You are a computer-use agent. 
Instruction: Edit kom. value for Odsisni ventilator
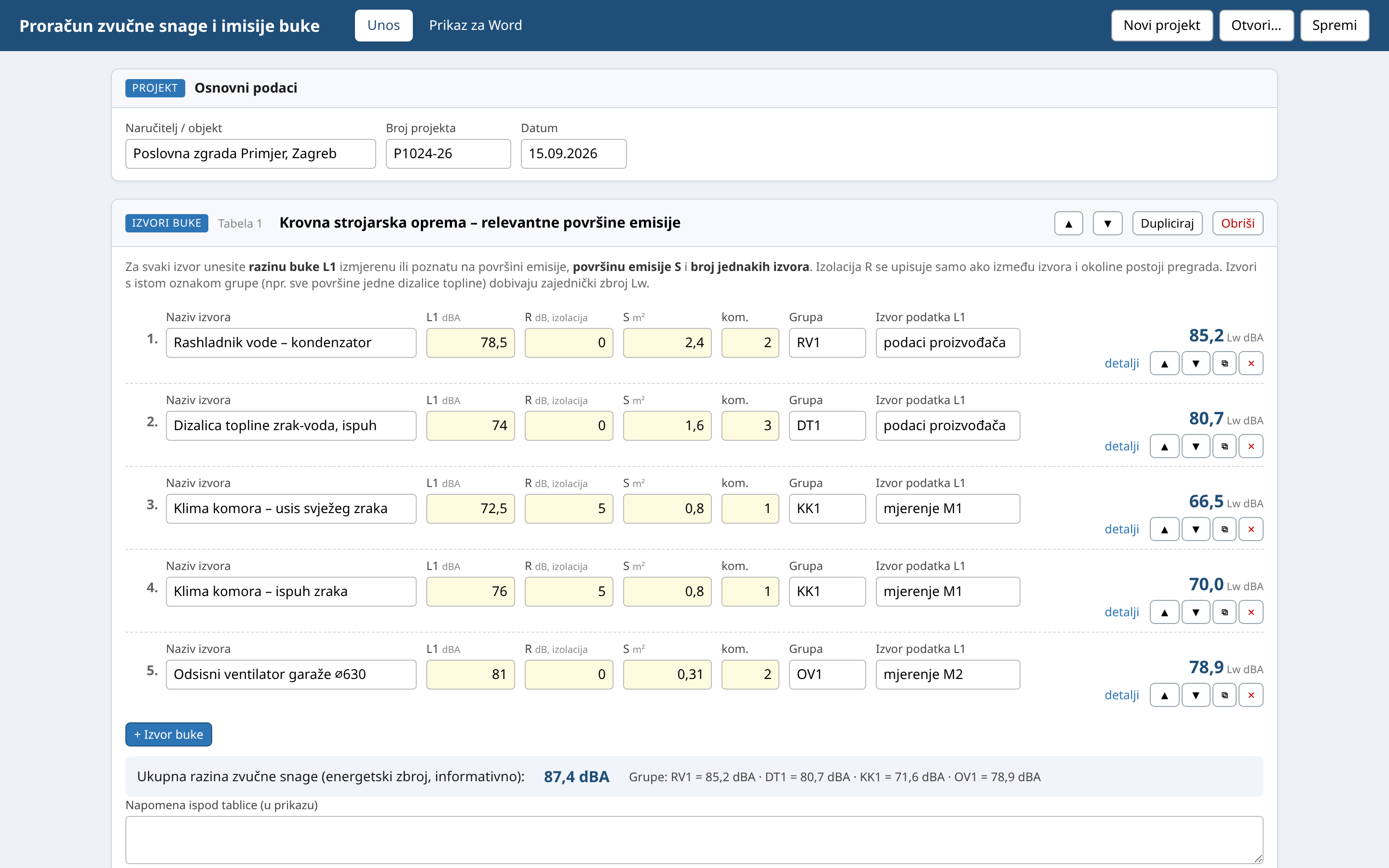[750, 675]
